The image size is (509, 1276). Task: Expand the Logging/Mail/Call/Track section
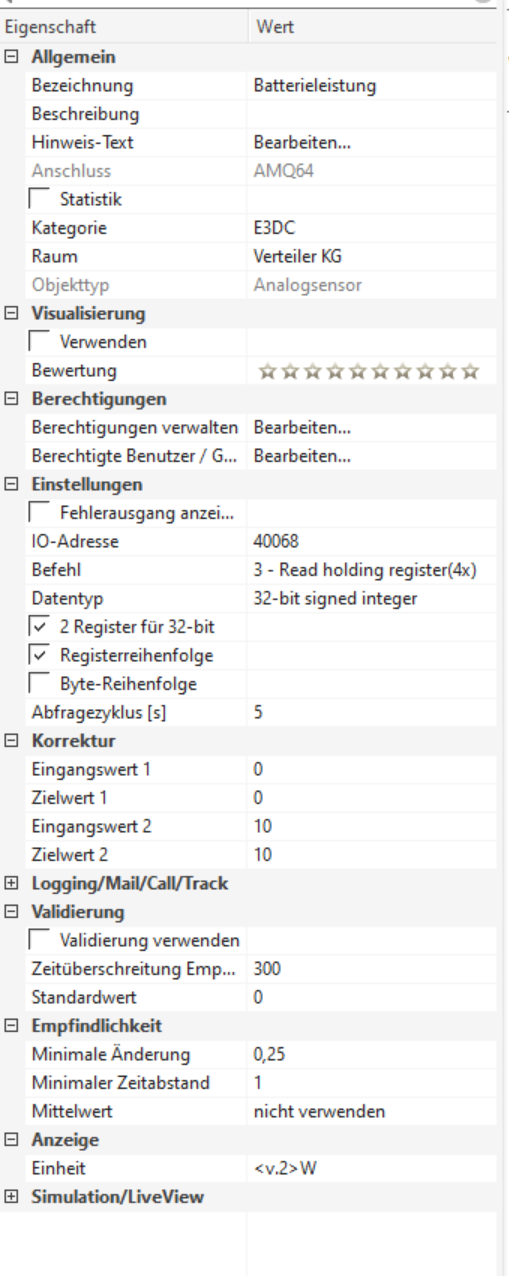10,882
